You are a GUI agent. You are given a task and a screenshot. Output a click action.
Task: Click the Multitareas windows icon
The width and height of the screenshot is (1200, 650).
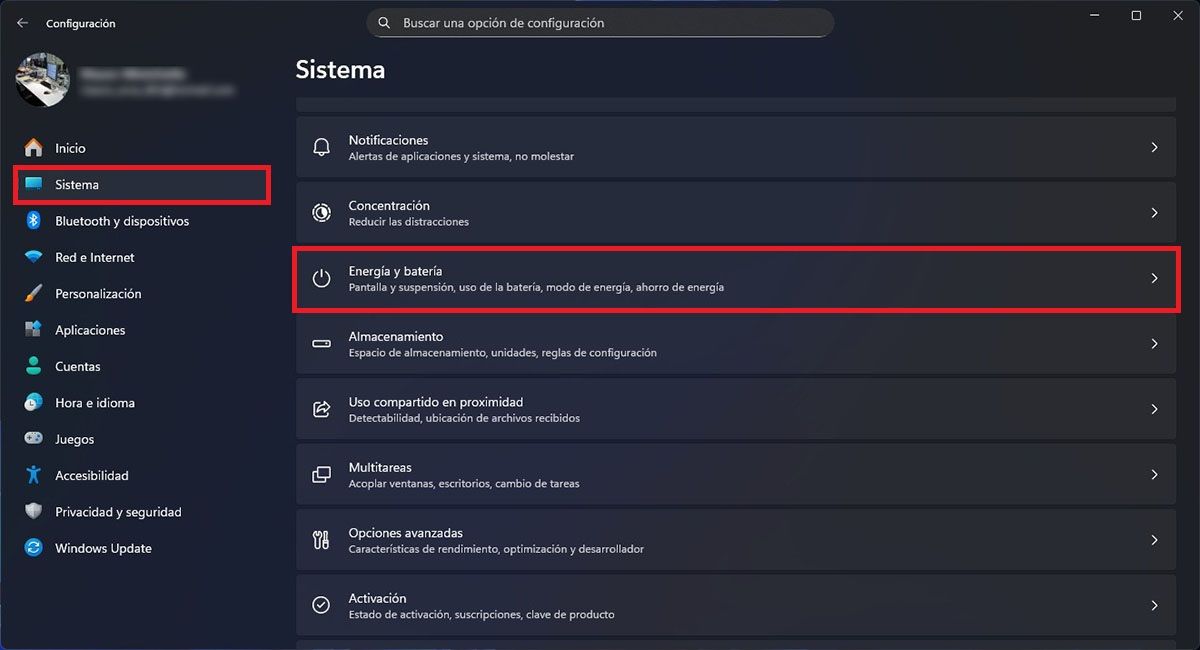pos(321,474)
